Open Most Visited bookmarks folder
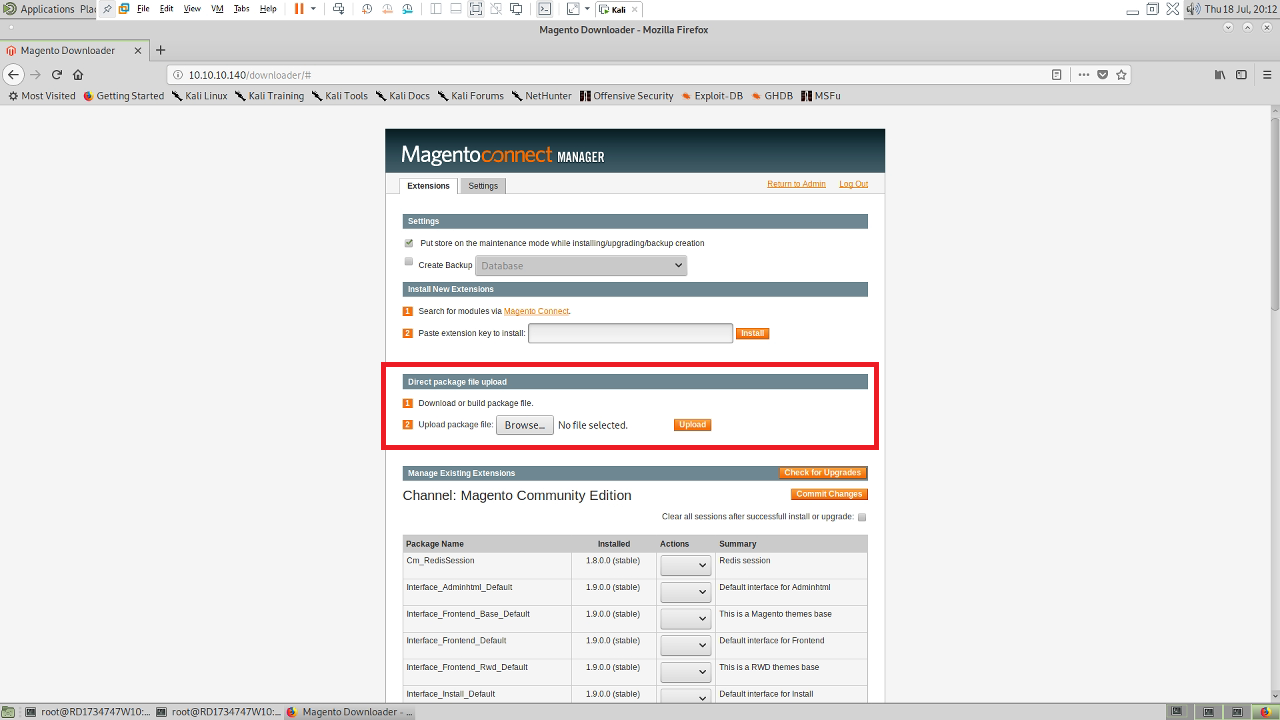The width and height of the screenshot is (1280, 720). 41,96
